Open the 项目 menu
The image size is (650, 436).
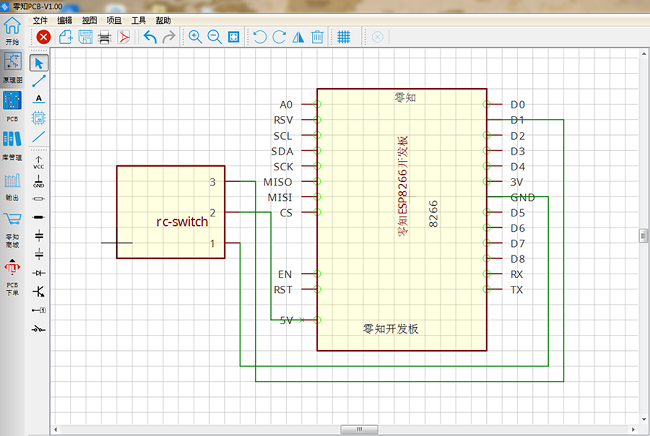(114, 20)
